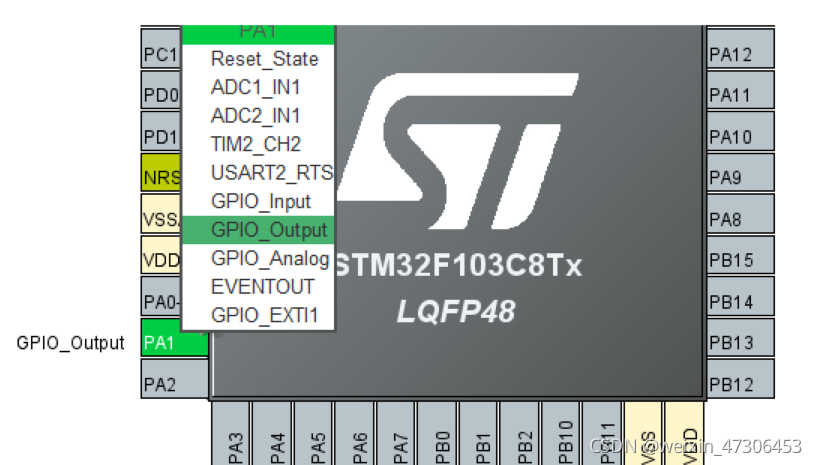817x465 pixels.
Task: Click the VSS pin on left side
Action: coord(161,214)
